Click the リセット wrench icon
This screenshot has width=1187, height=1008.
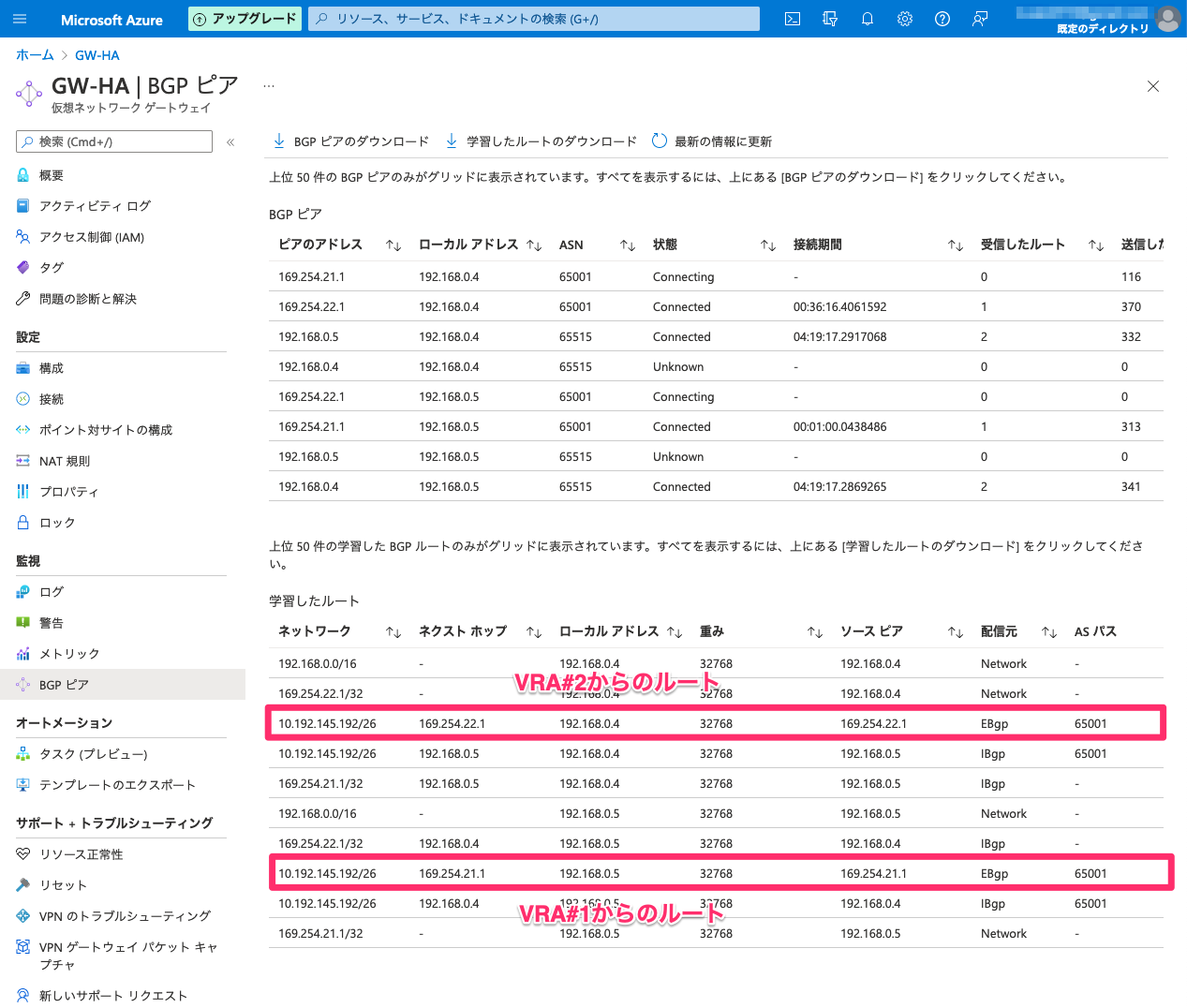tap(23, 885)
